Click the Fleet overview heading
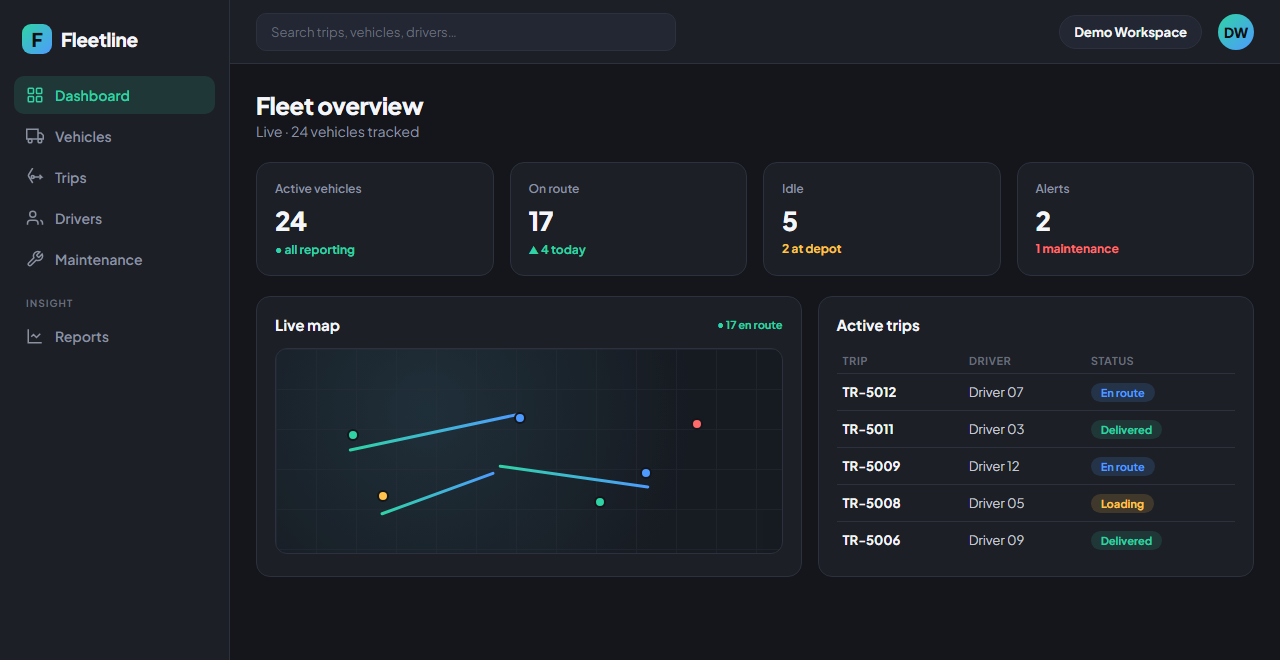 point(340,106)
